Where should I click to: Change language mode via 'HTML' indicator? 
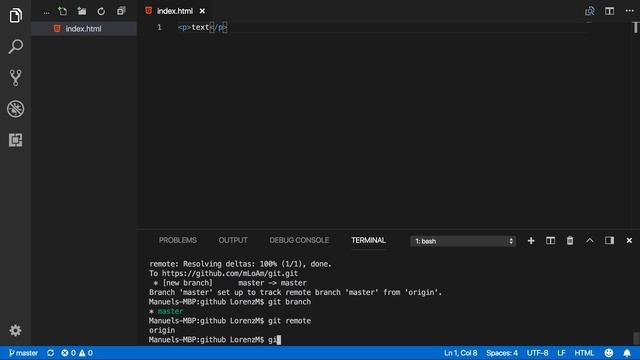pos(584,353)
